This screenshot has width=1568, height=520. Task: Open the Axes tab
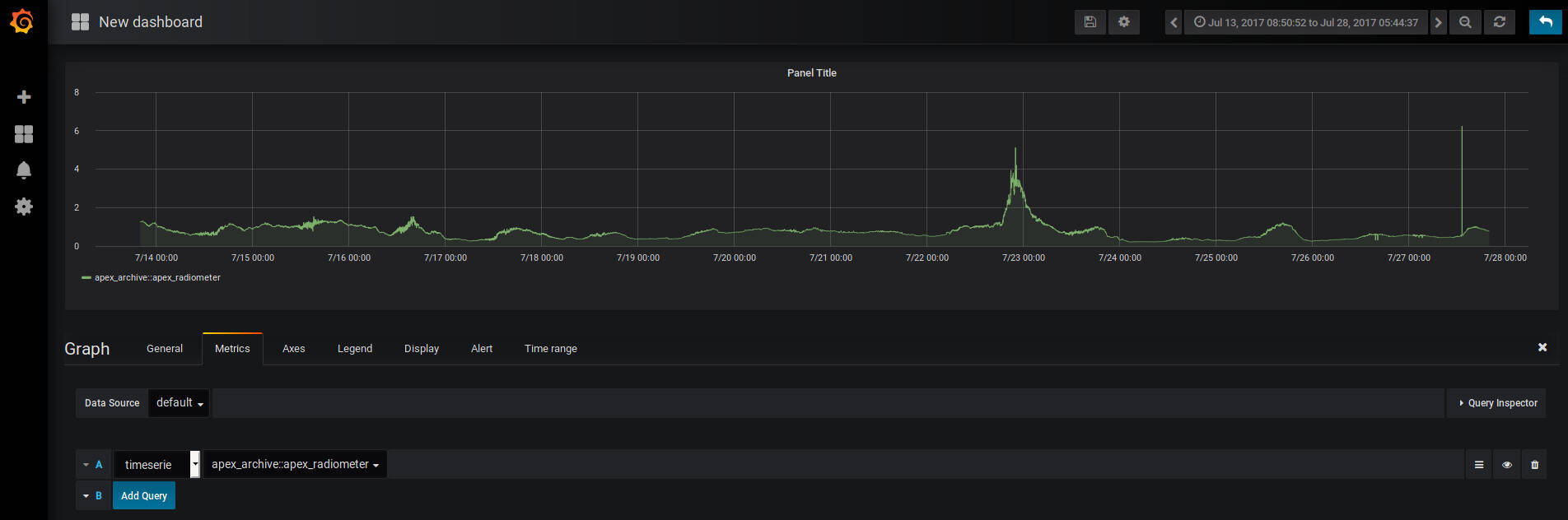294,349
